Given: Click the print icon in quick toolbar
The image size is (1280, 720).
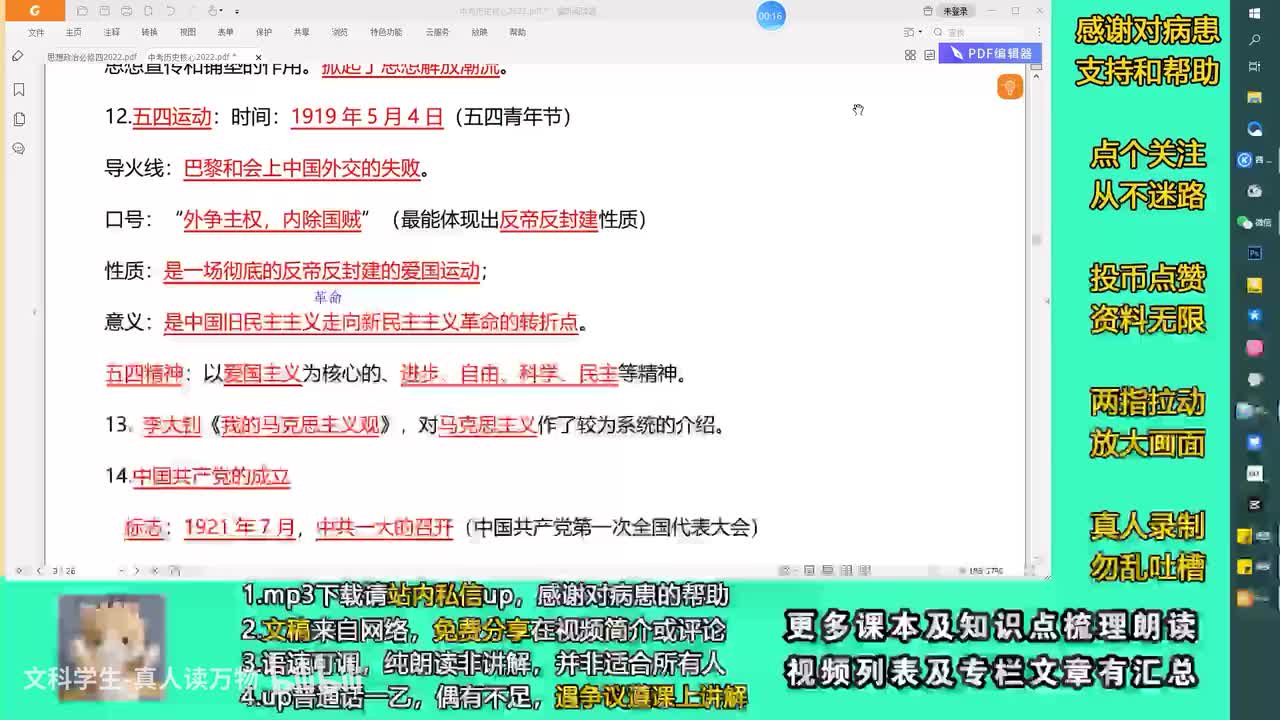Looking at the screenshot, I should [x=126, y=11].
